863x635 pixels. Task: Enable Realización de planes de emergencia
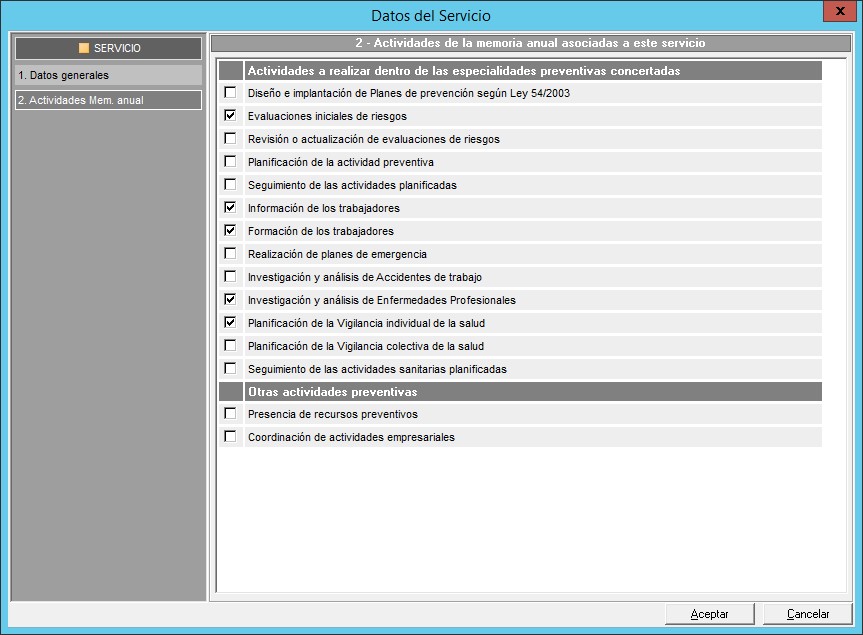pyautogui.click(x=231, y=254)
